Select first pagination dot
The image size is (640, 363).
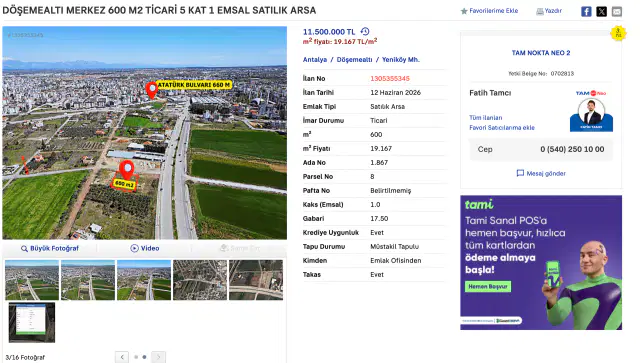136,357
